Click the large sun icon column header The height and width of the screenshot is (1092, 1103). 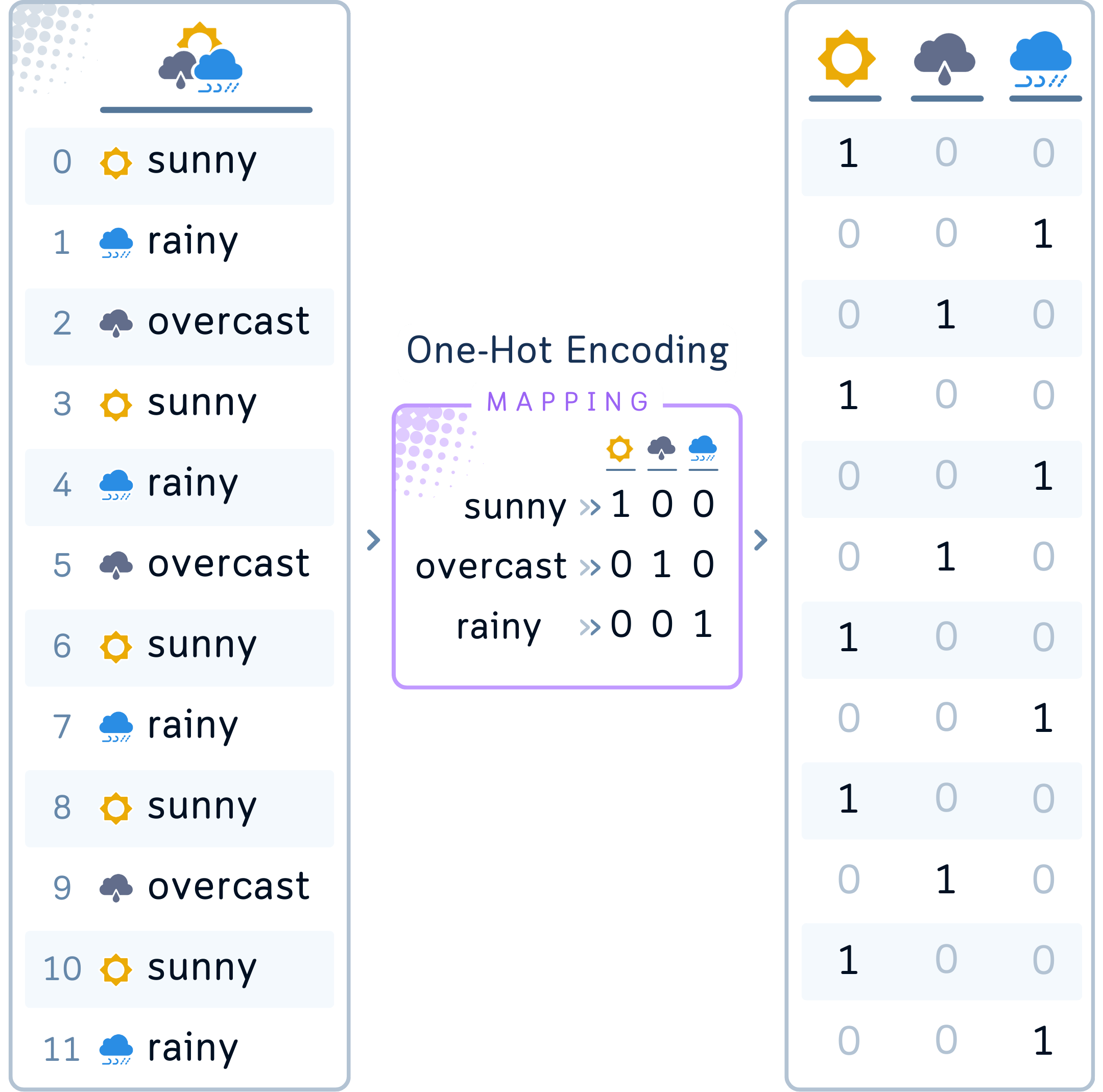tap(846, 58)
